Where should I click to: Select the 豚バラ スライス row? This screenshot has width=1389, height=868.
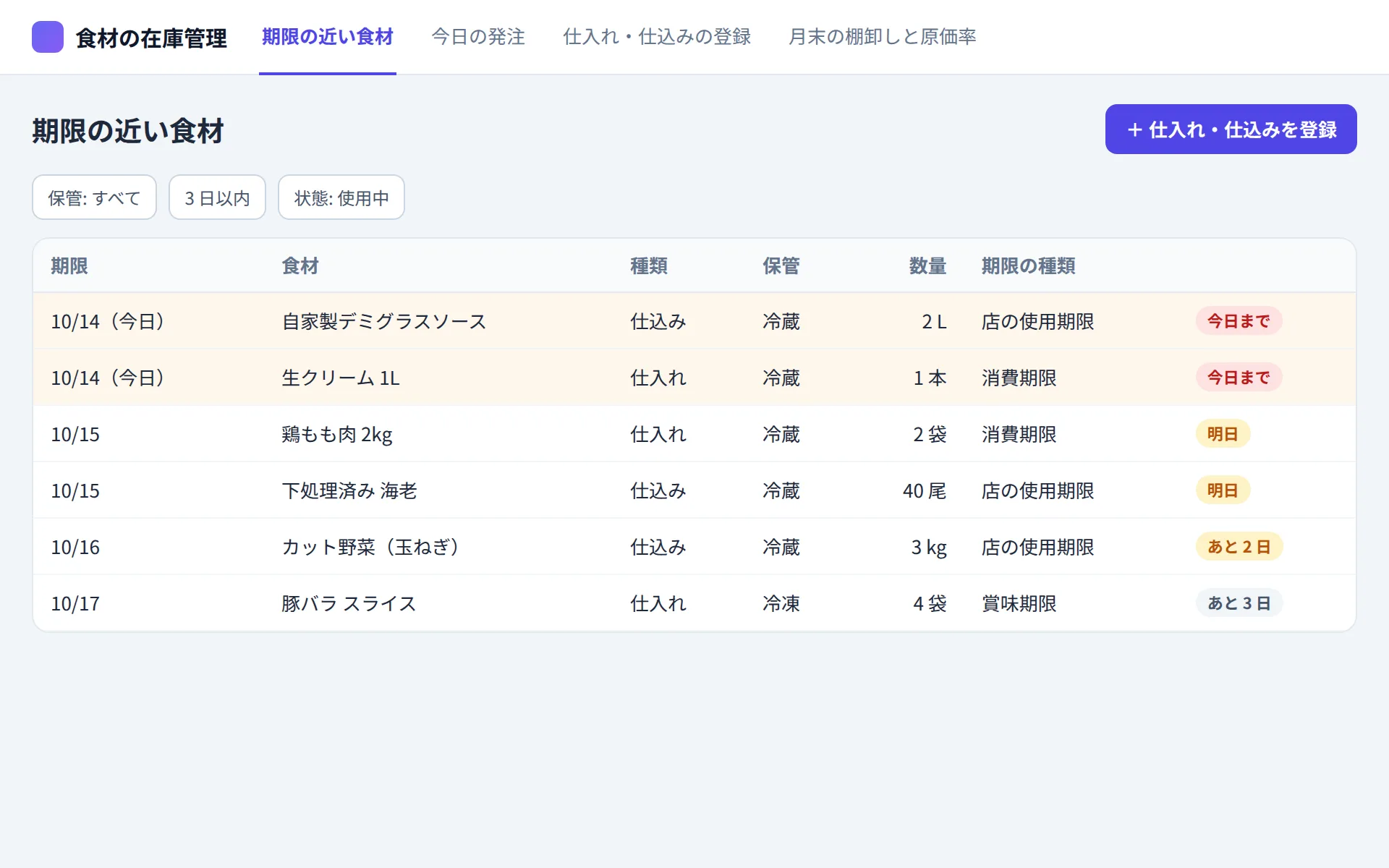(694, 603)
